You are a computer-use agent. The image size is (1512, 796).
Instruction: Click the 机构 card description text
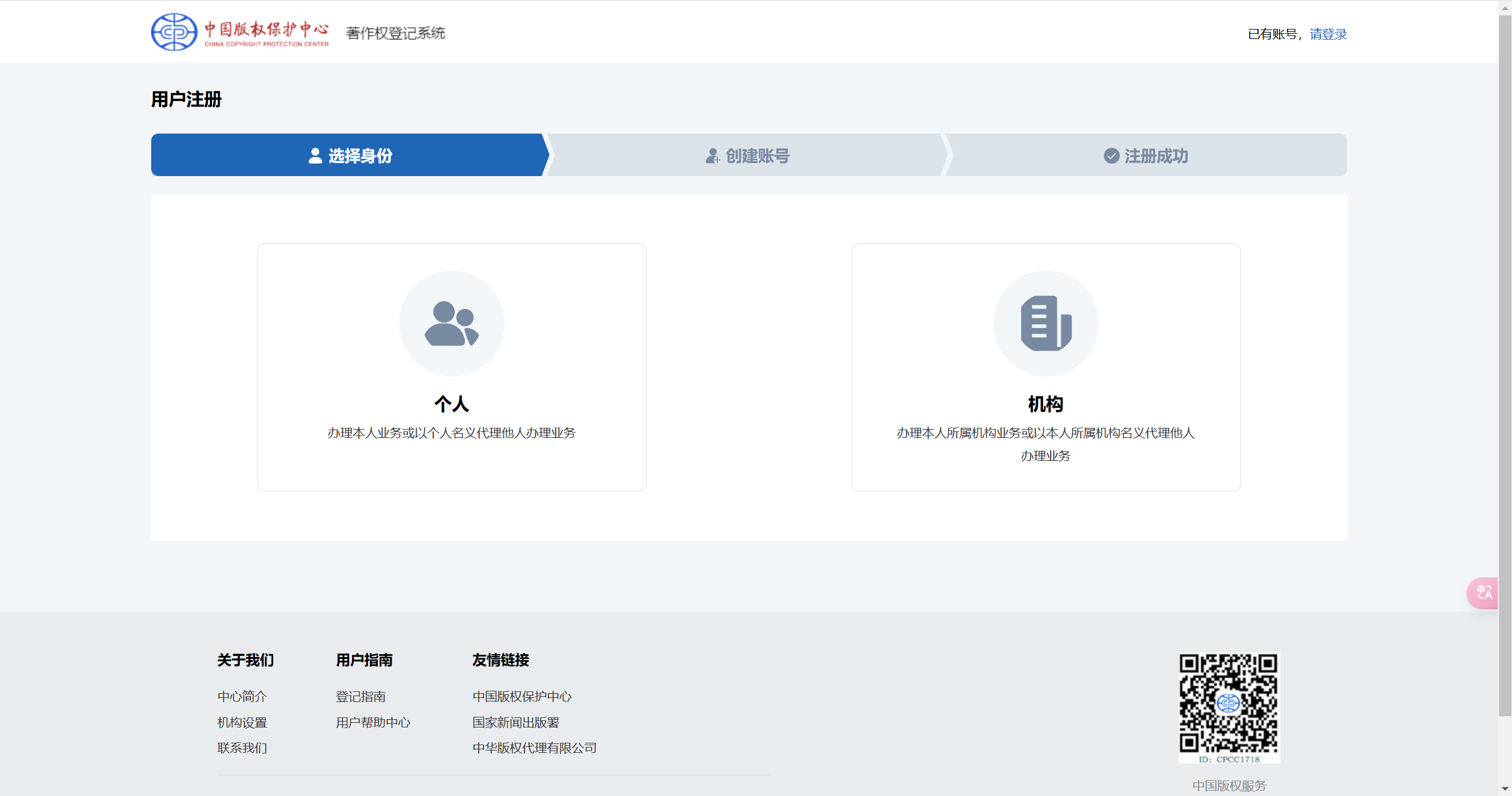(1046, 444)
